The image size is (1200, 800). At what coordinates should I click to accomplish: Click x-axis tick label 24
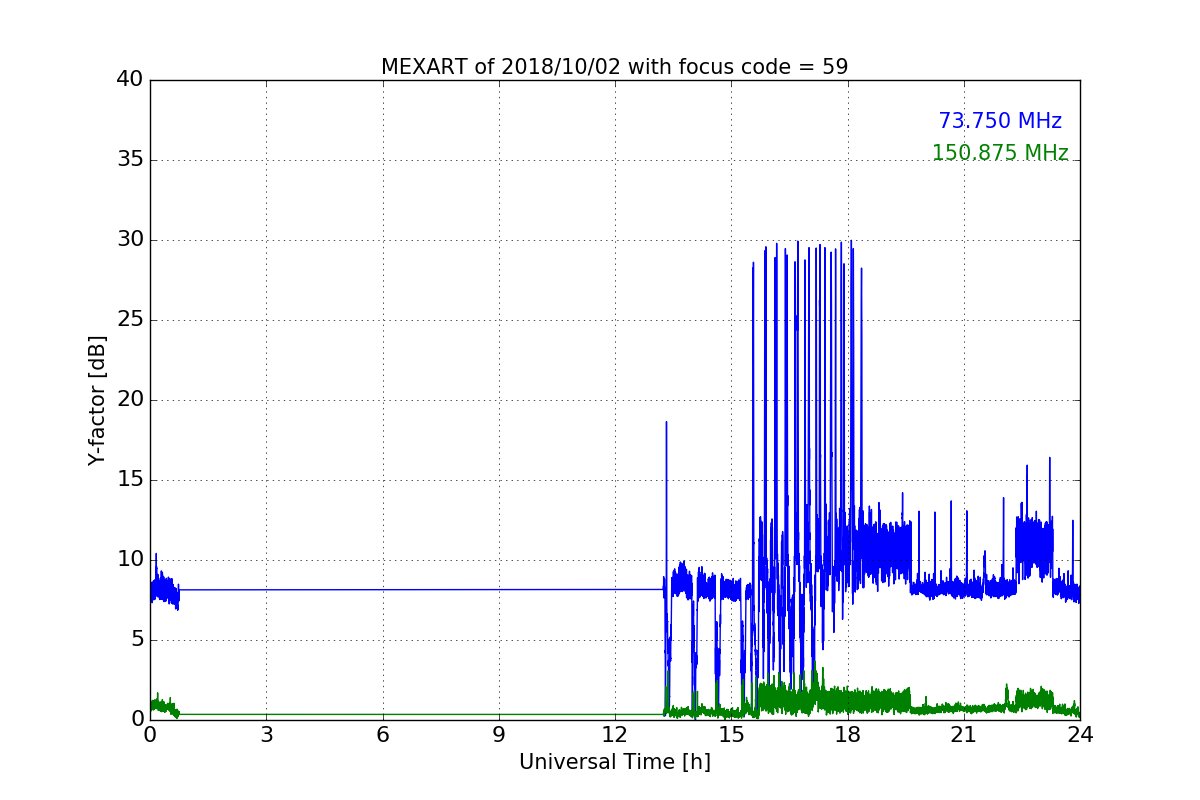tap(1080, 735)
